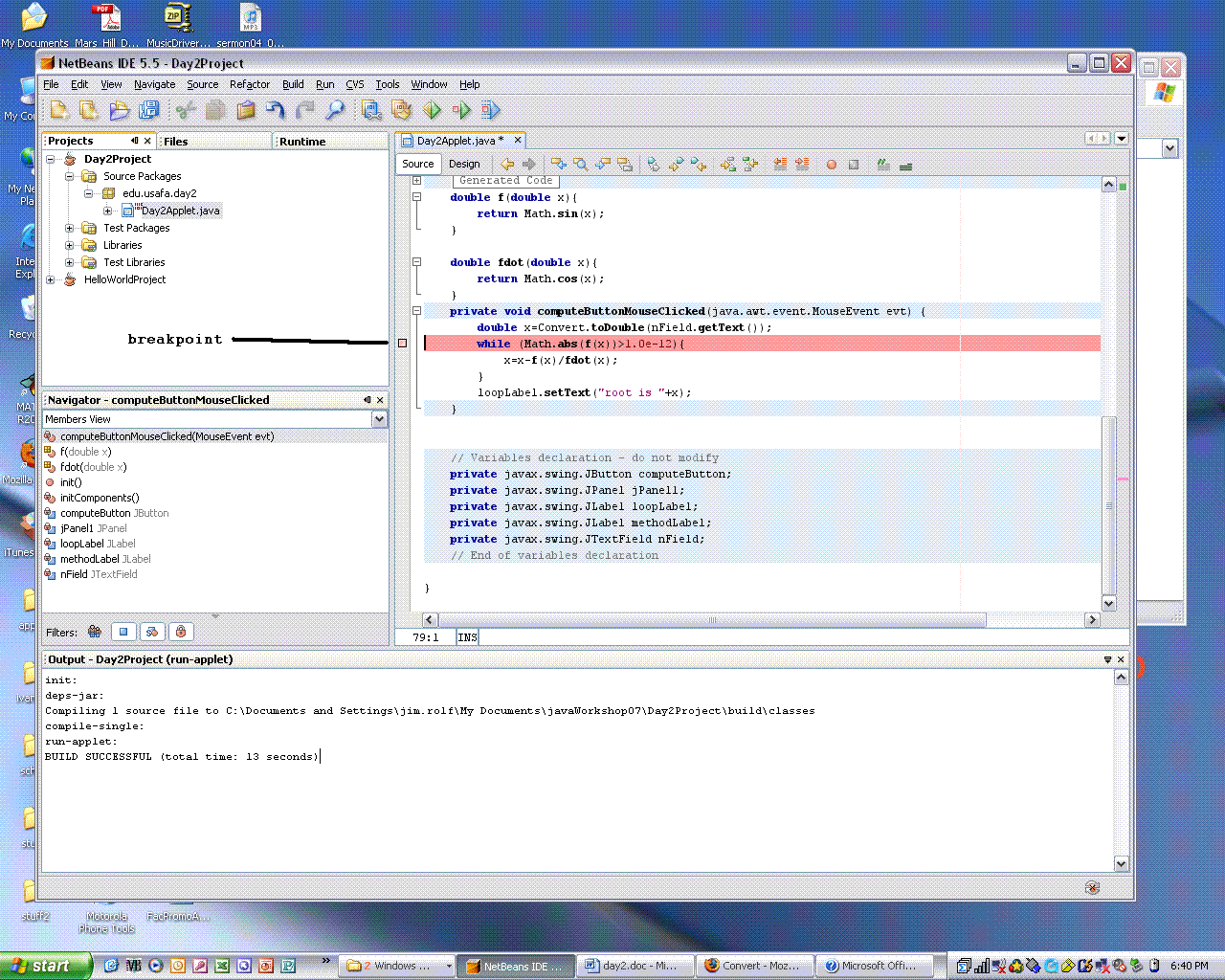1225x980 pixels.
Task: Click the Attach Debugger icon
Action: coord(491,110)
